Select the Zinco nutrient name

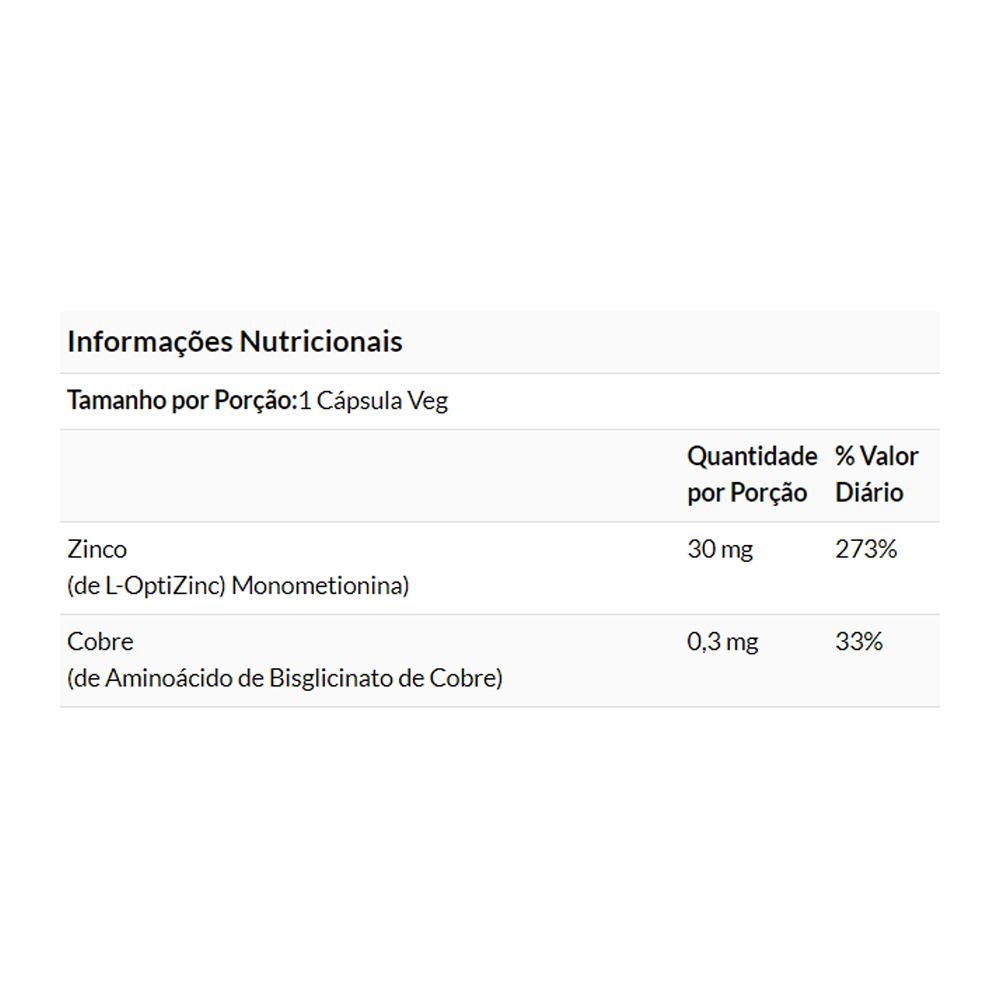[97, 549]
